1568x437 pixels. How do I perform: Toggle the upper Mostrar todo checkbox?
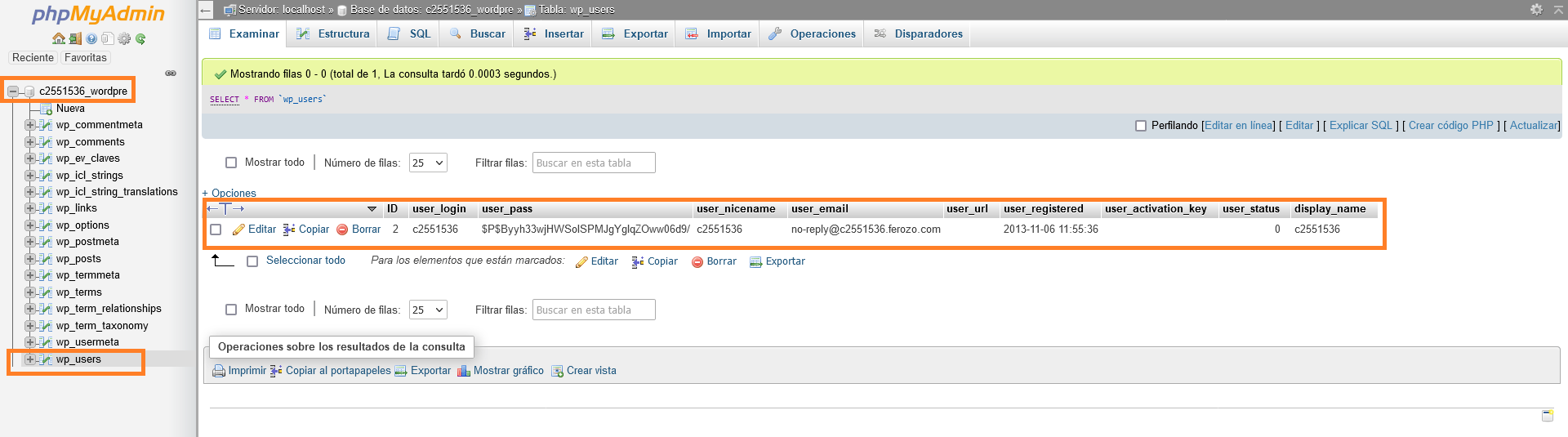[x=231, y=163]
